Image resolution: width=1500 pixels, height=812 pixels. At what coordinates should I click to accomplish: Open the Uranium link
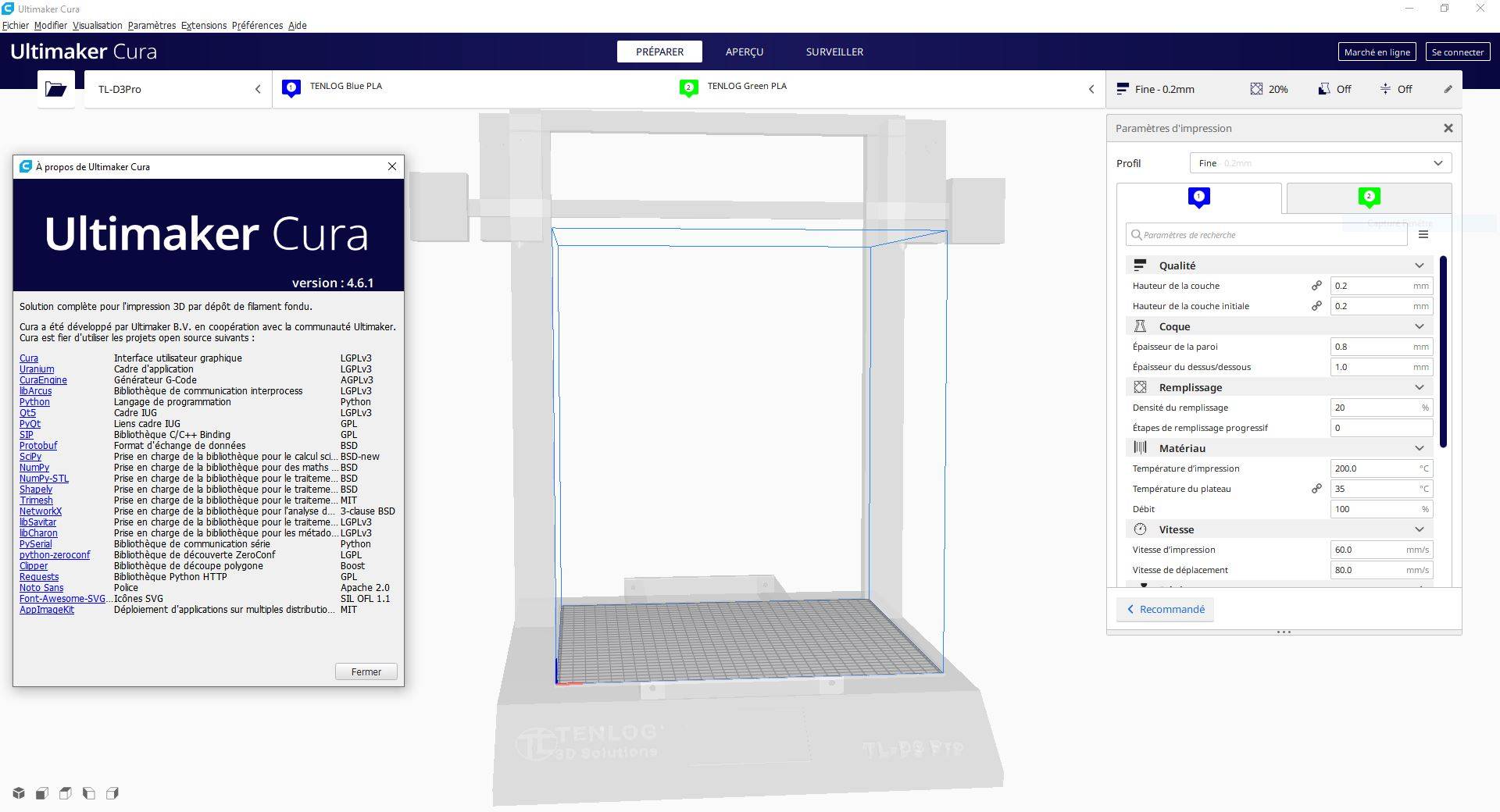[37, 369]
